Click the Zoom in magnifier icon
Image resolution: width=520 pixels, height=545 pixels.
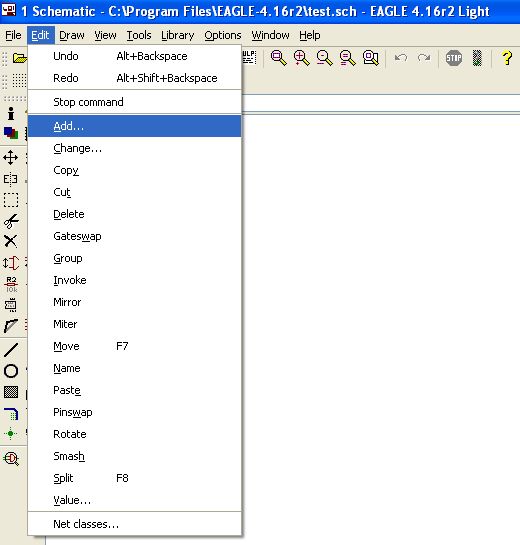click(x=301, y=58)
